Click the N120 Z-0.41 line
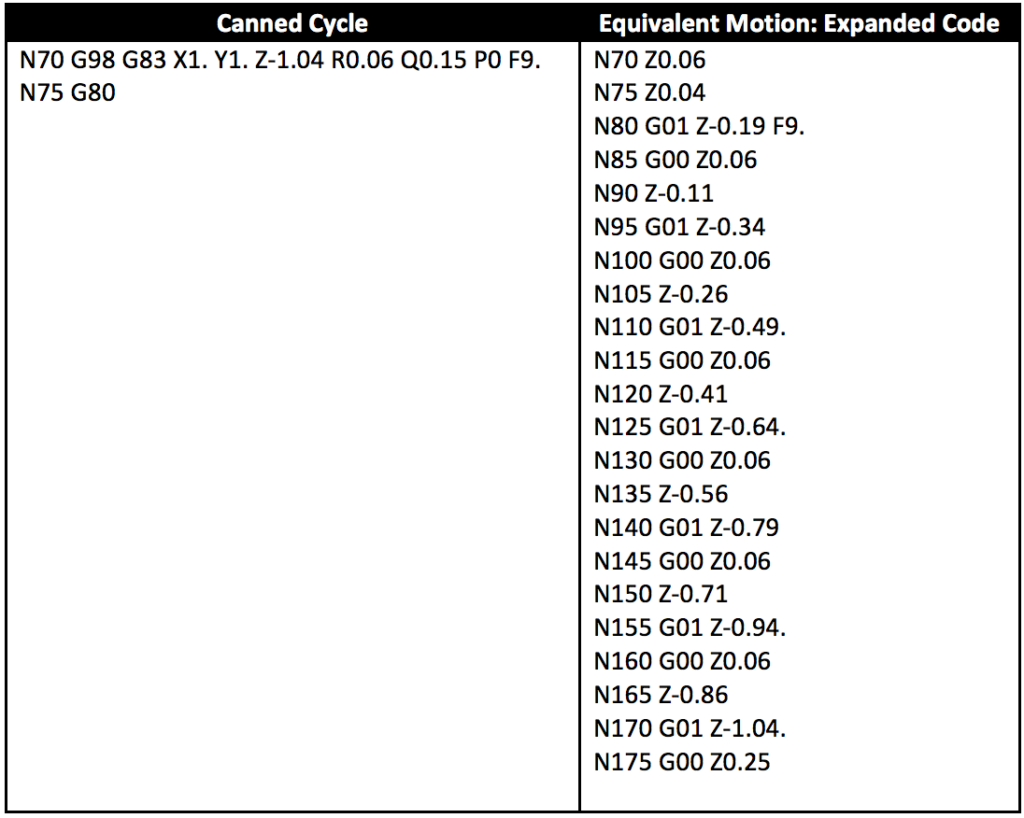The width and height of the screenshot is (1024, 818). [x=660, y=394]
